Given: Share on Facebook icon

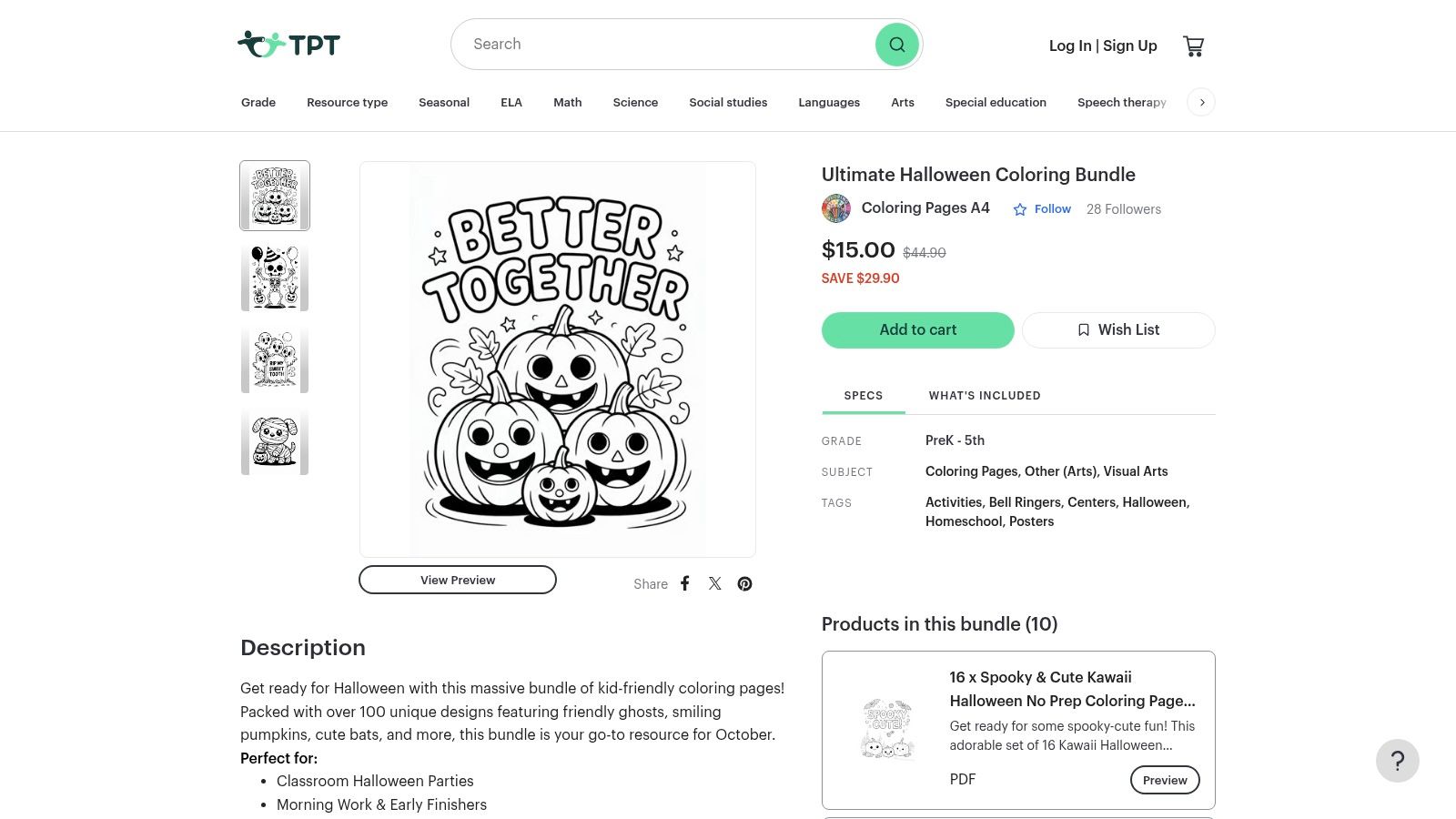Looking at the screenshot, I should tap(685, 583).
